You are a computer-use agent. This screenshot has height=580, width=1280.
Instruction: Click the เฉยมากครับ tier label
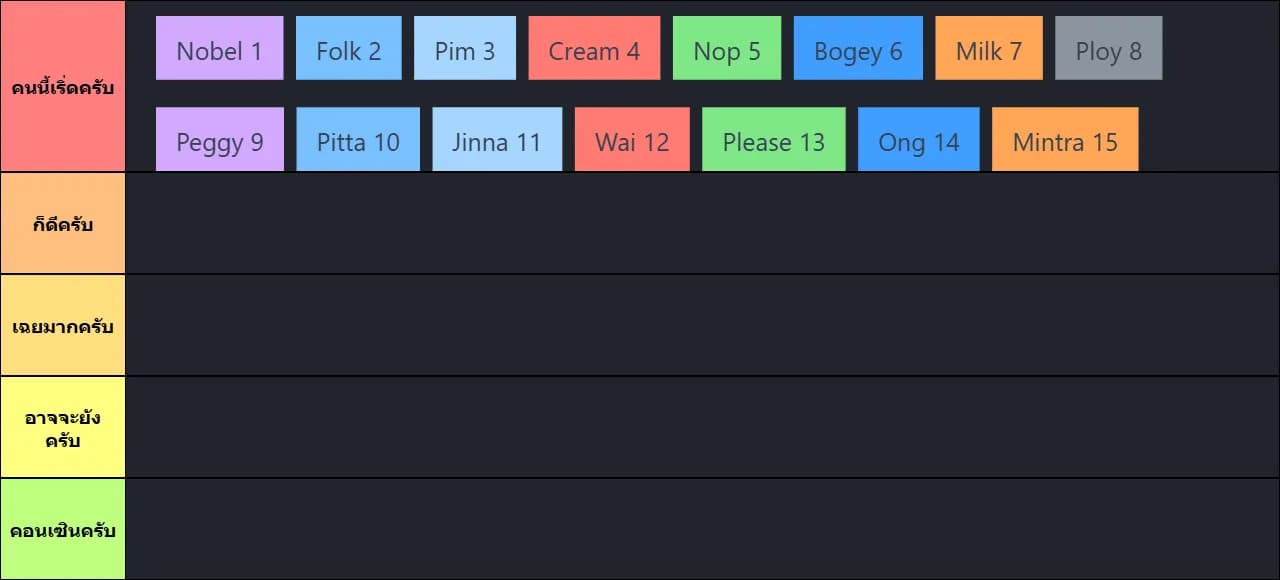[63, 326]
